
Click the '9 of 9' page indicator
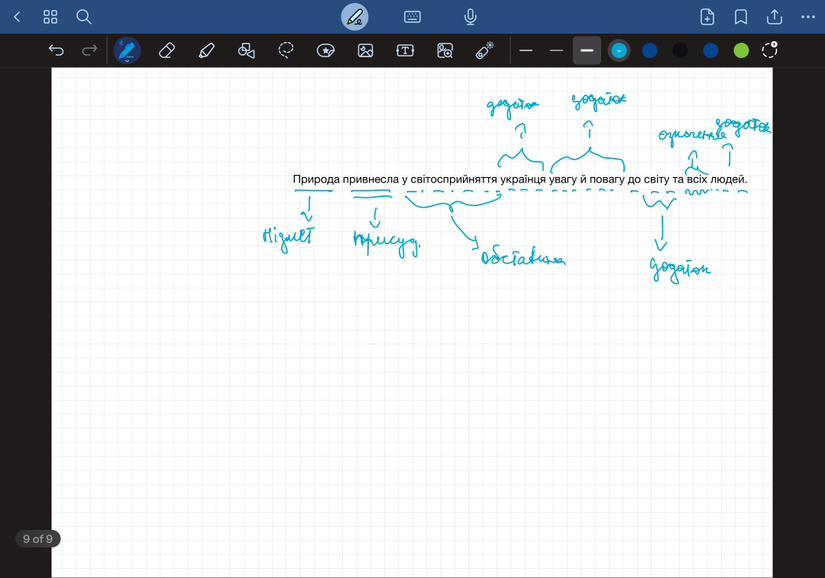[37, 539]
